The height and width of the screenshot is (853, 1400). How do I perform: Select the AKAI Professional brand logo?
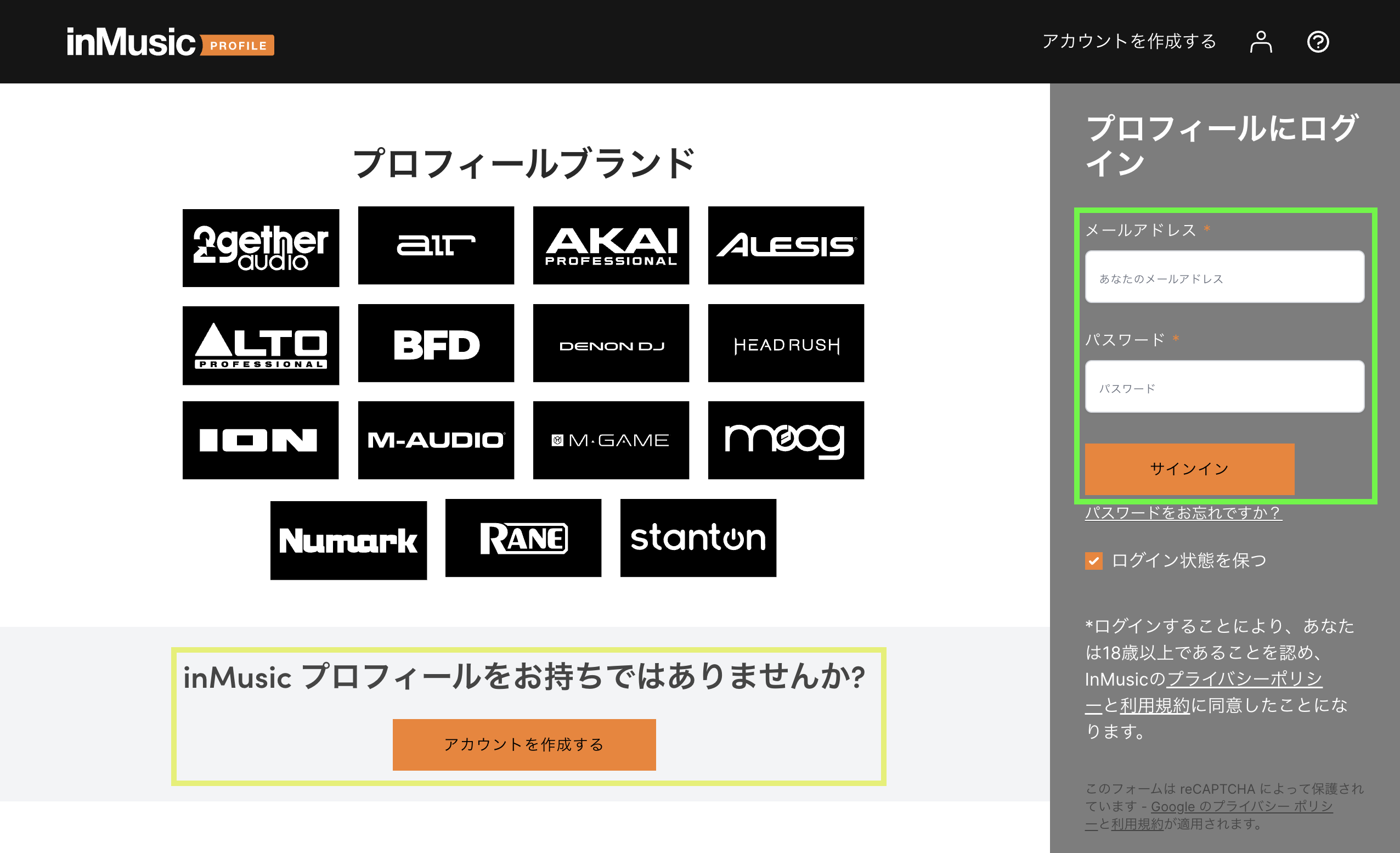(x=611, y=246)
